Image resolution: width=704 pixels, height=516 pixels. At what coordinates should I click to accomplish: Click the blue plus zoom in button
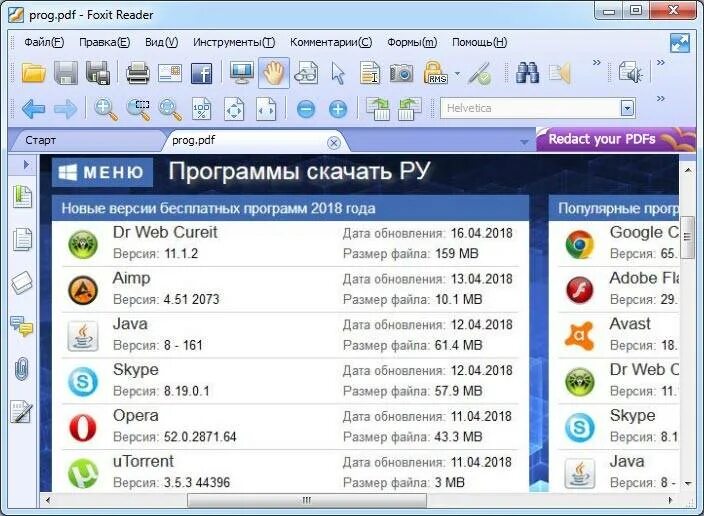(x=338, y=109)
